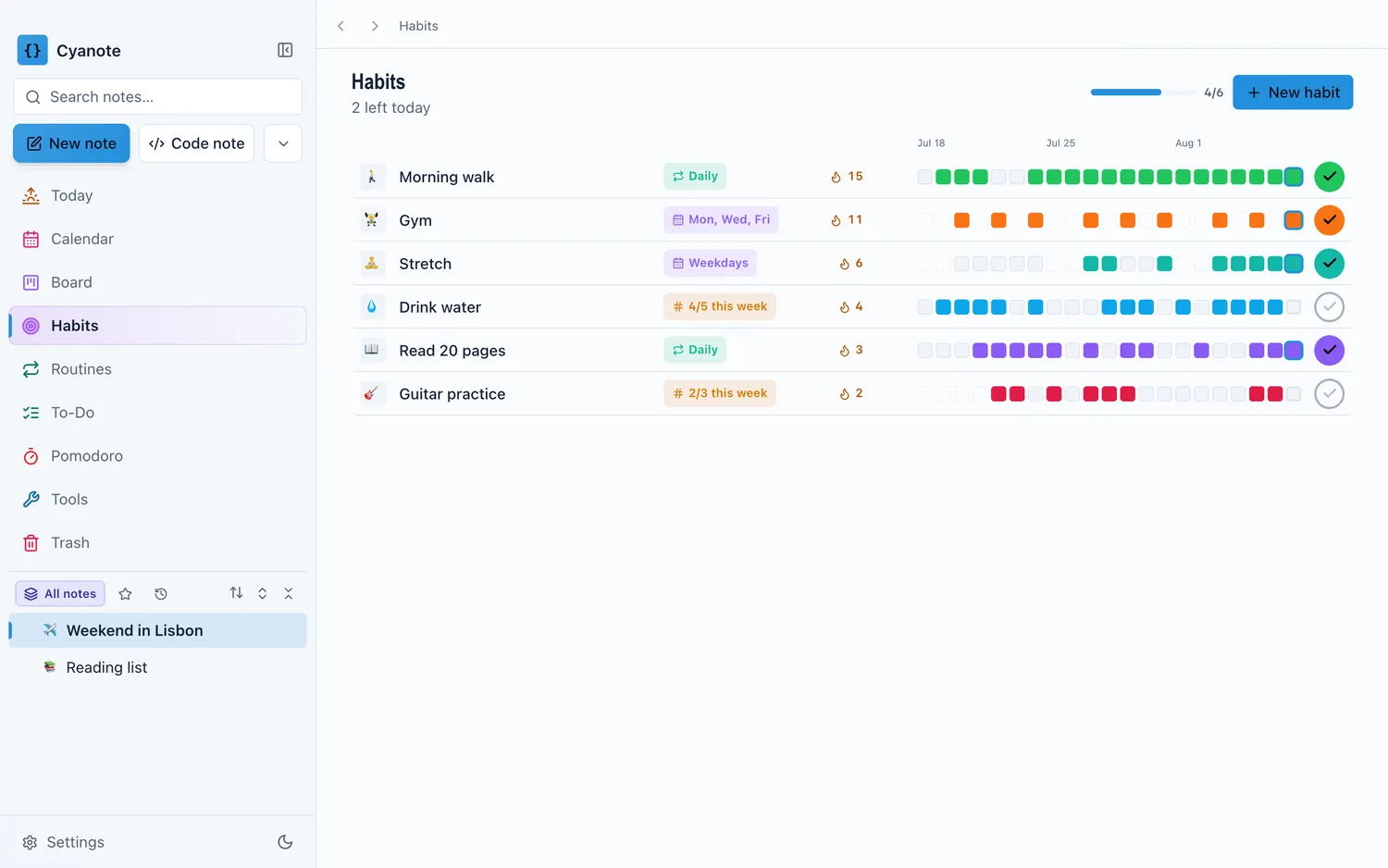Screen dimensions: 1388x868
Task: Open Board in the sidebar
Action: point(157,282)
